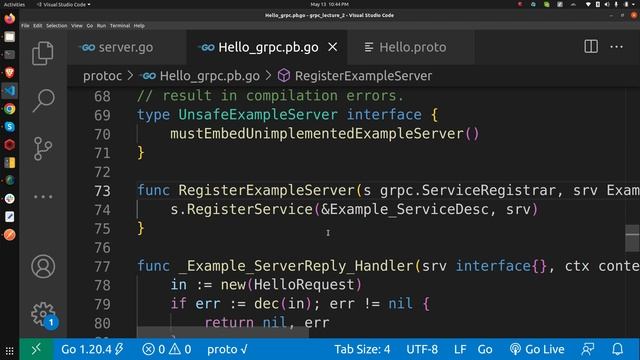Open the Visual Studio Code app menu in top bar

click(64, 4)
